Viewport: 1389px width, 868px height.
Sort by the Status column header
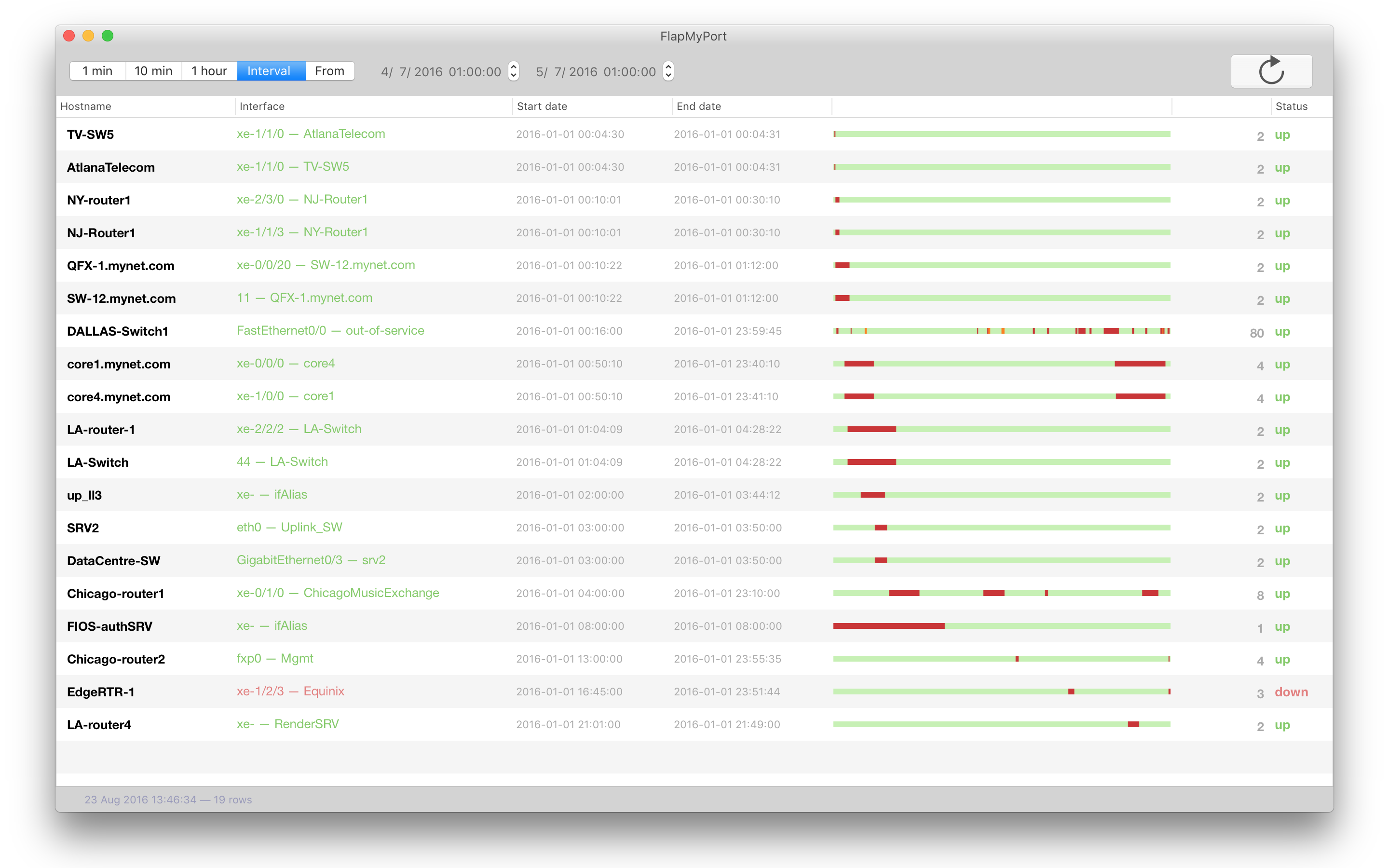tap(1292, 106)
